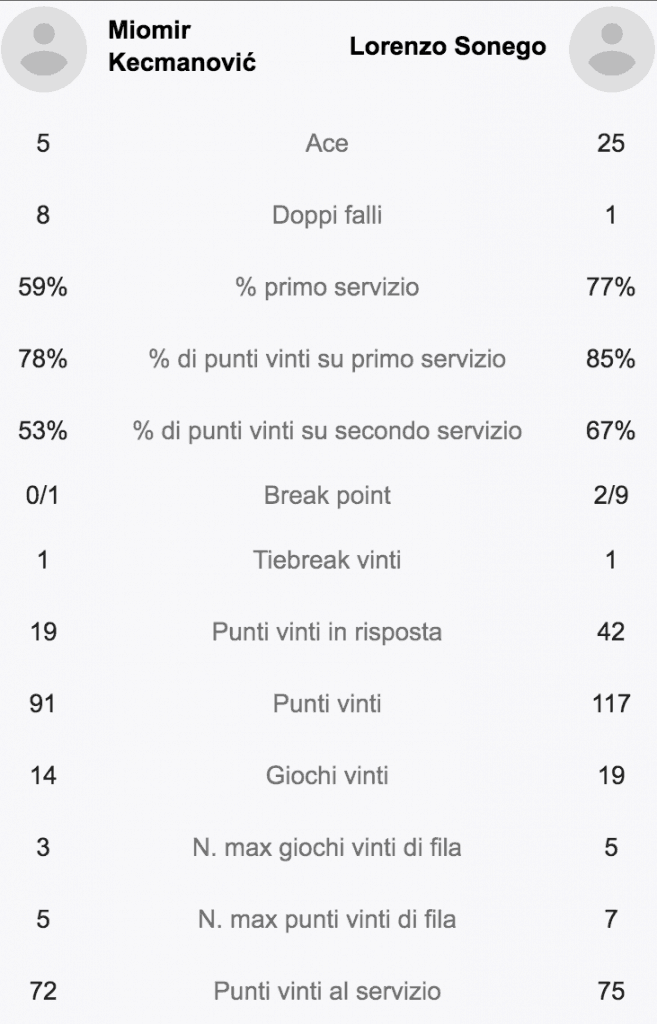Select the Tiebreak vinti label
Image resolution: width=657 pixels, height=1024 pixels.
pos(327,560)
